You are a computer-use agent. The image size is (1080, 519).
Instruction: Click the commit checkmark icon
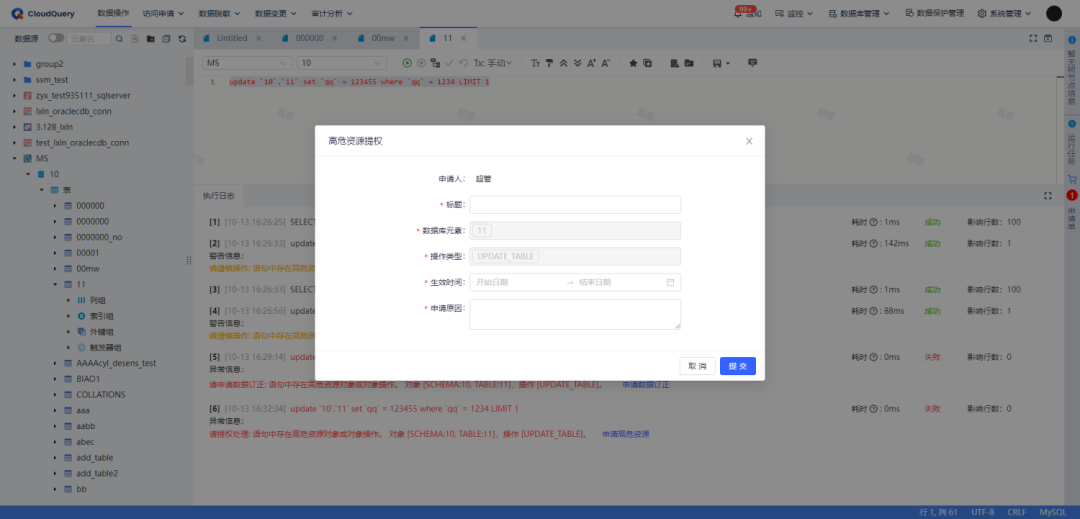click(449, 63)
